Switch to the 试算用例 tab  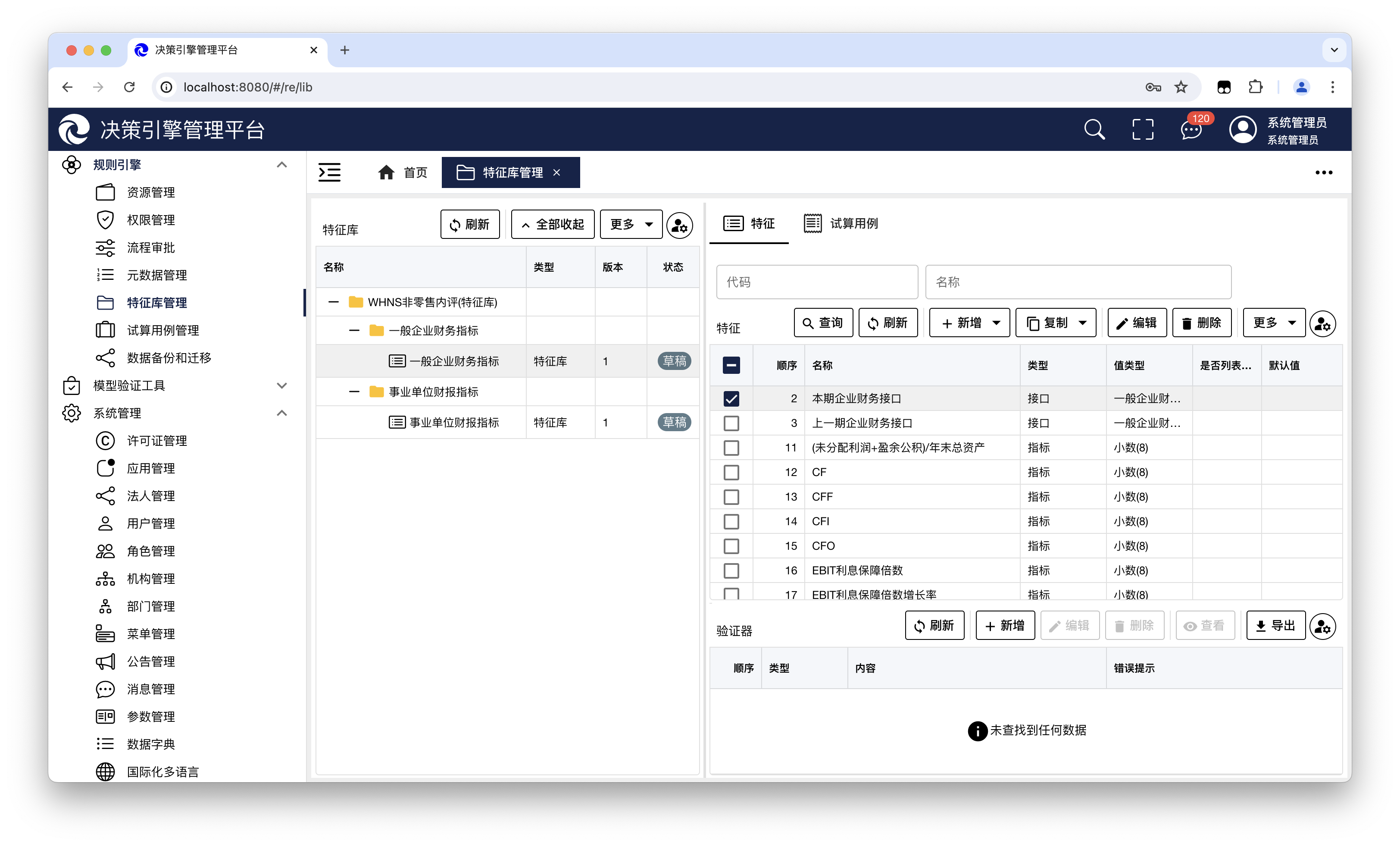[x=841, y=223]
